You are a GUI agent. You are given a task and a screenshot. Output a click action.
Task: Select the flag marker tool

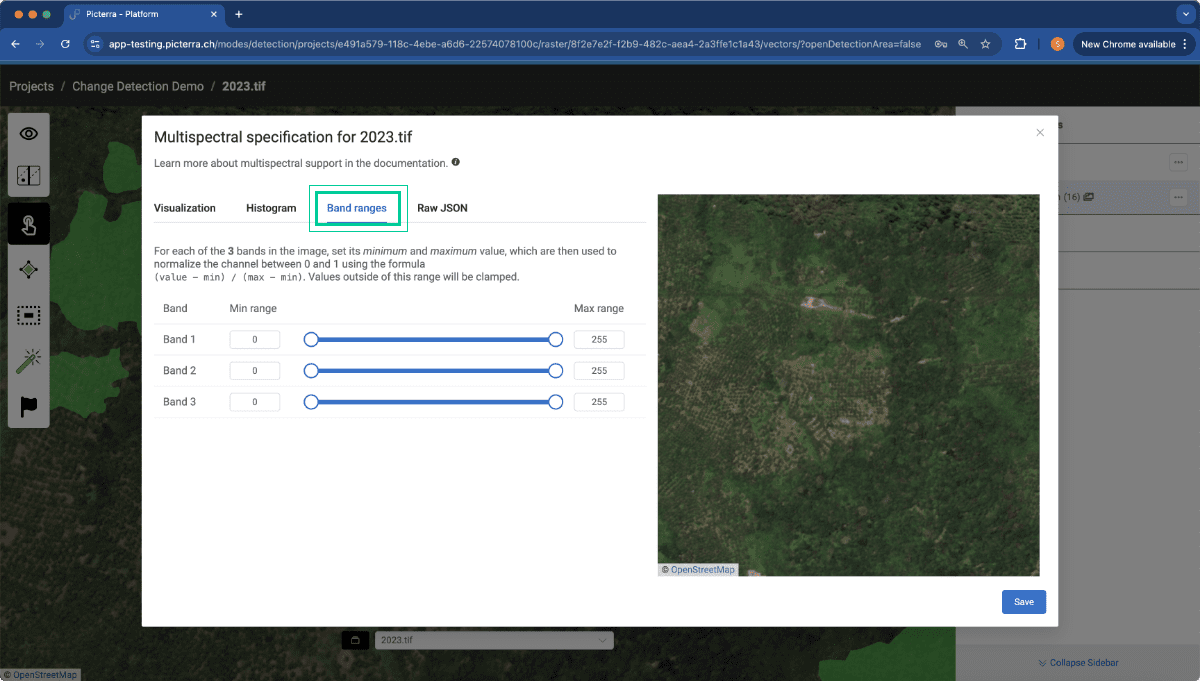coord(29,406)
